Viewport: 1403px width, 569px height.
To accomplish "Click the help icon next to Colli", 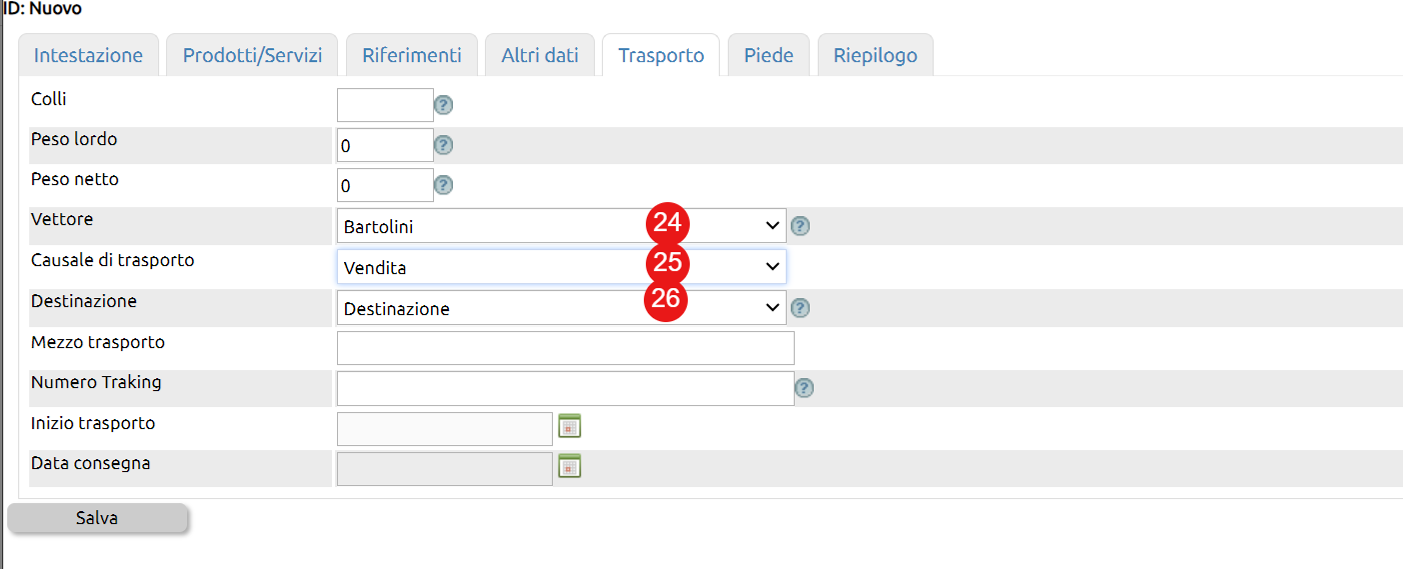I will coord(444,105).
